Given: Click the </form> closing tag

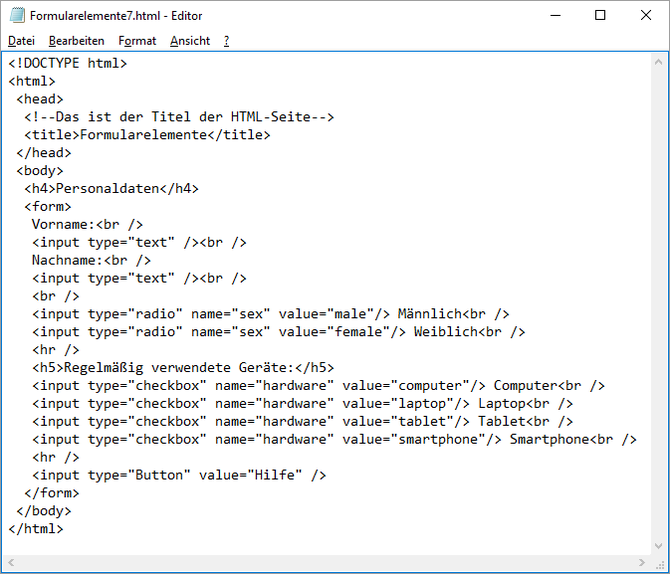Looking at the screenshot, I should click(51, 493).
